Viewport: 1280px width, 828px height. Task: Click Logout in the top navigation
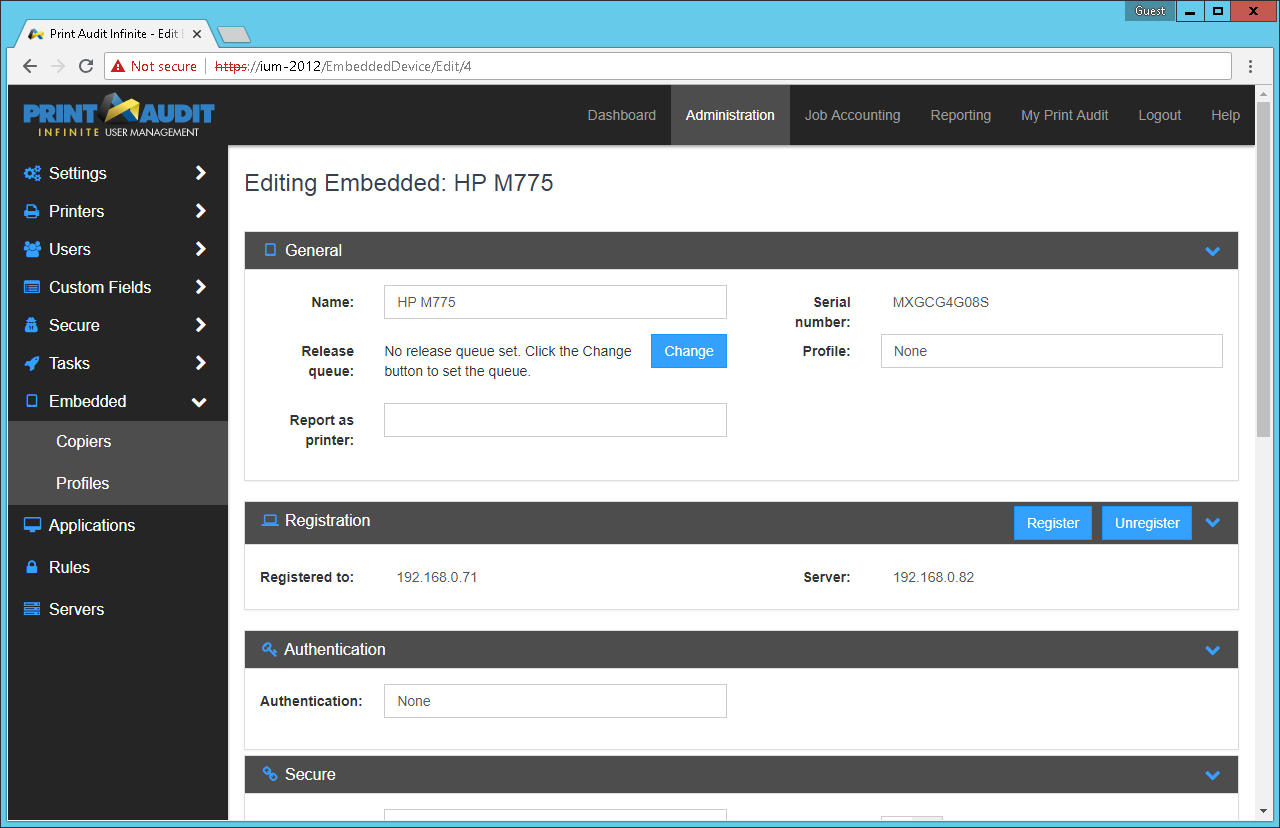[x=1160, y=115]
